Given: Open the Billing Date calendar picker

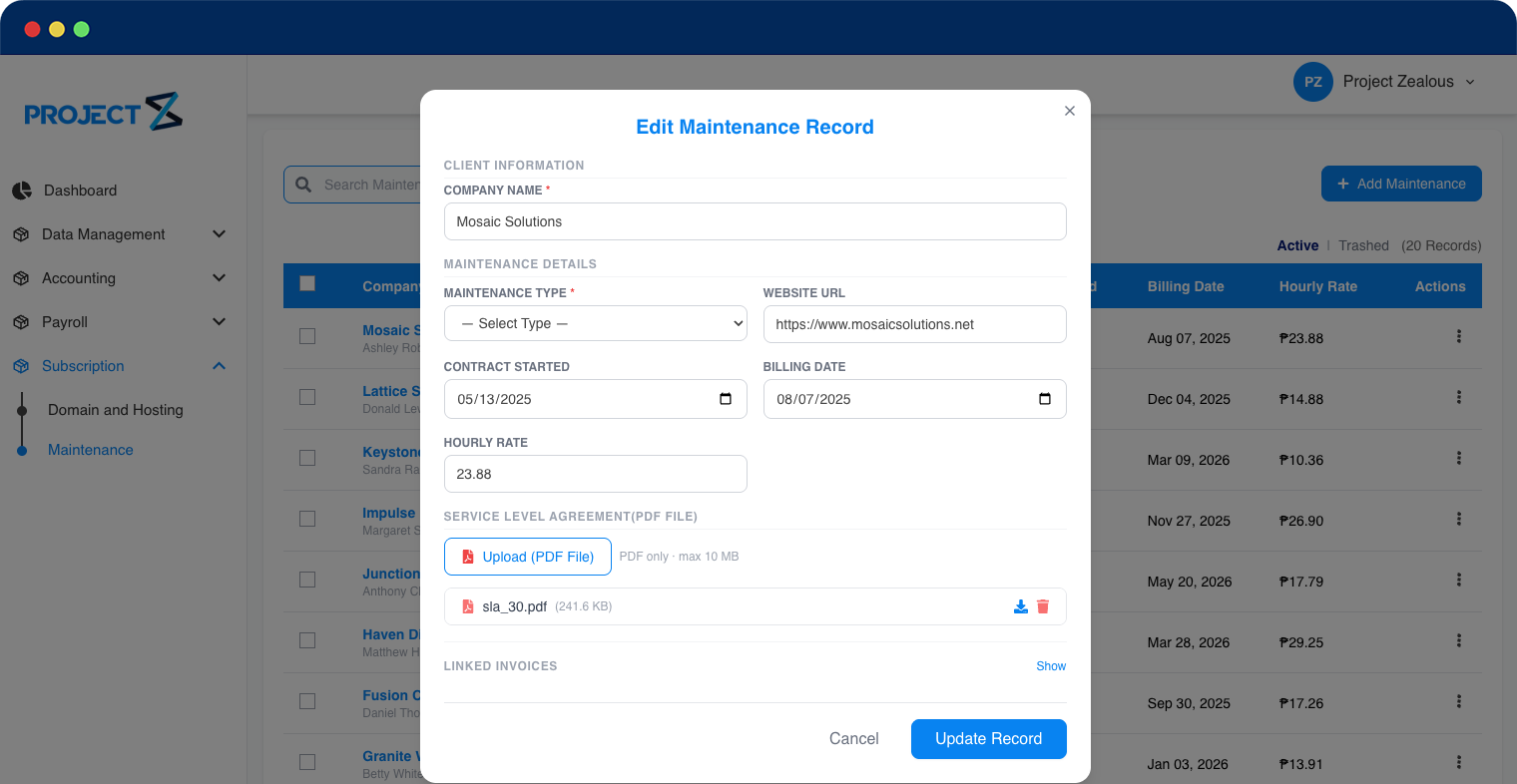Looking at the screenshot, I should pyautogui.click(x=1045, y=399).
